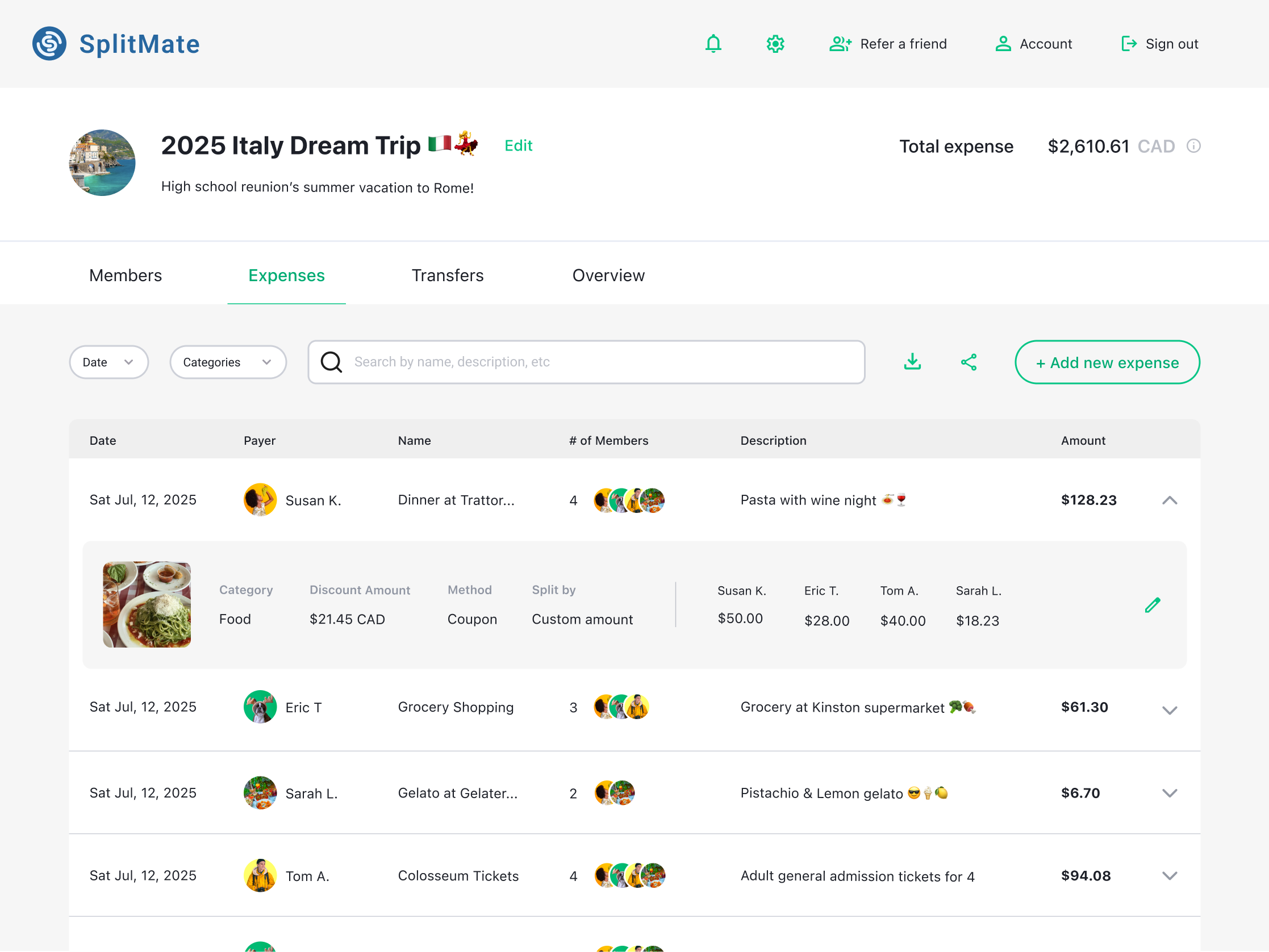The width and height of the screenshot is (1269, 952).
Task: Click the Edit link beside trip title
Action: pos(518,146)
